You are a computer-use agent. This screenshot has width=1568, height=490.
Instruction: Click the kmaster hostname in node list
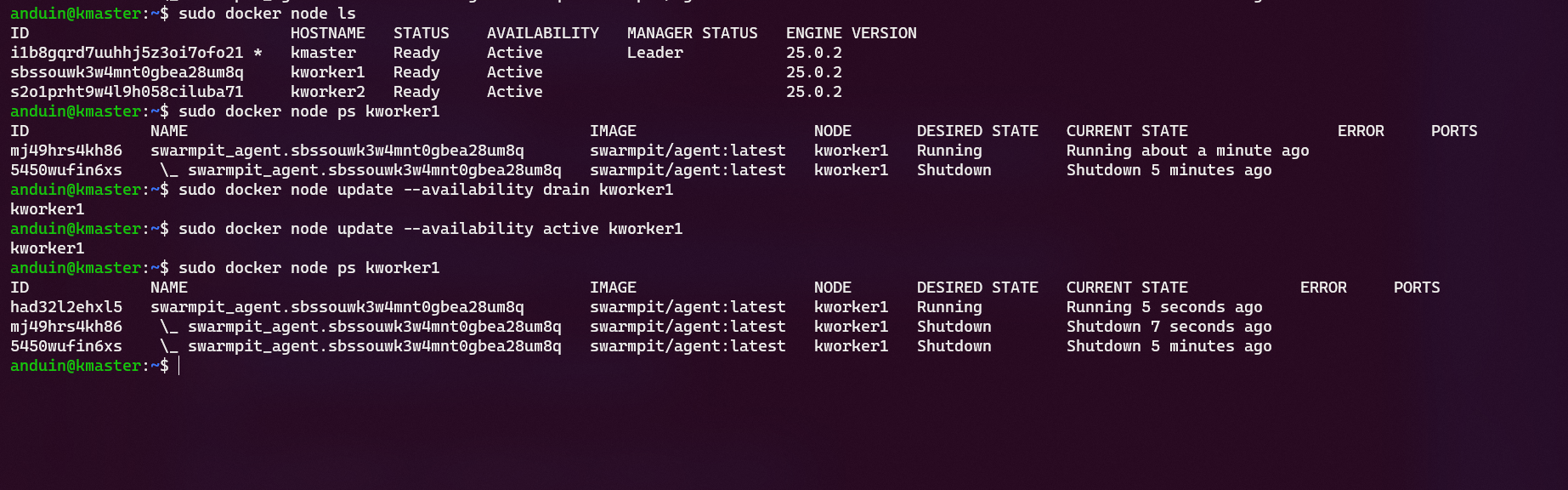pyautogui.click(x=323, y=53)
